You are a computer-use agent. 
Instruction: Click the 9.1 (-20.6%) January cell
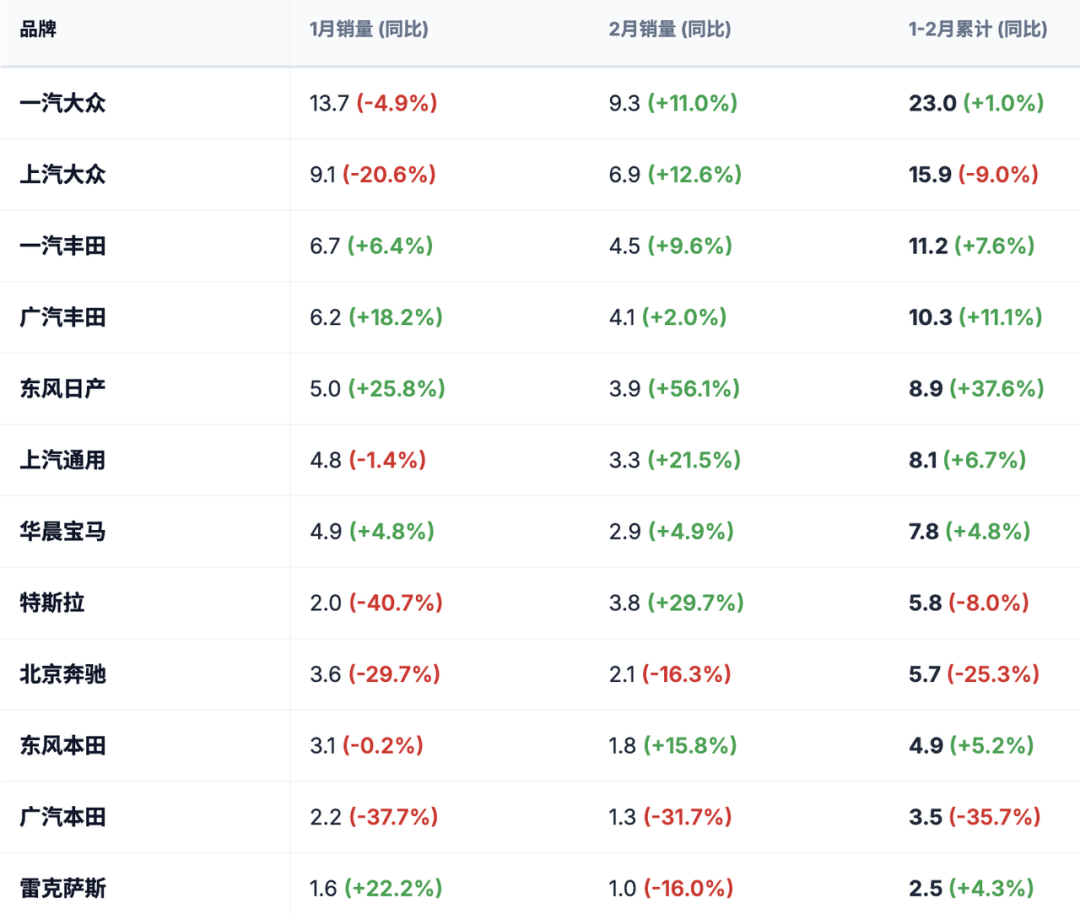(373, 174)
